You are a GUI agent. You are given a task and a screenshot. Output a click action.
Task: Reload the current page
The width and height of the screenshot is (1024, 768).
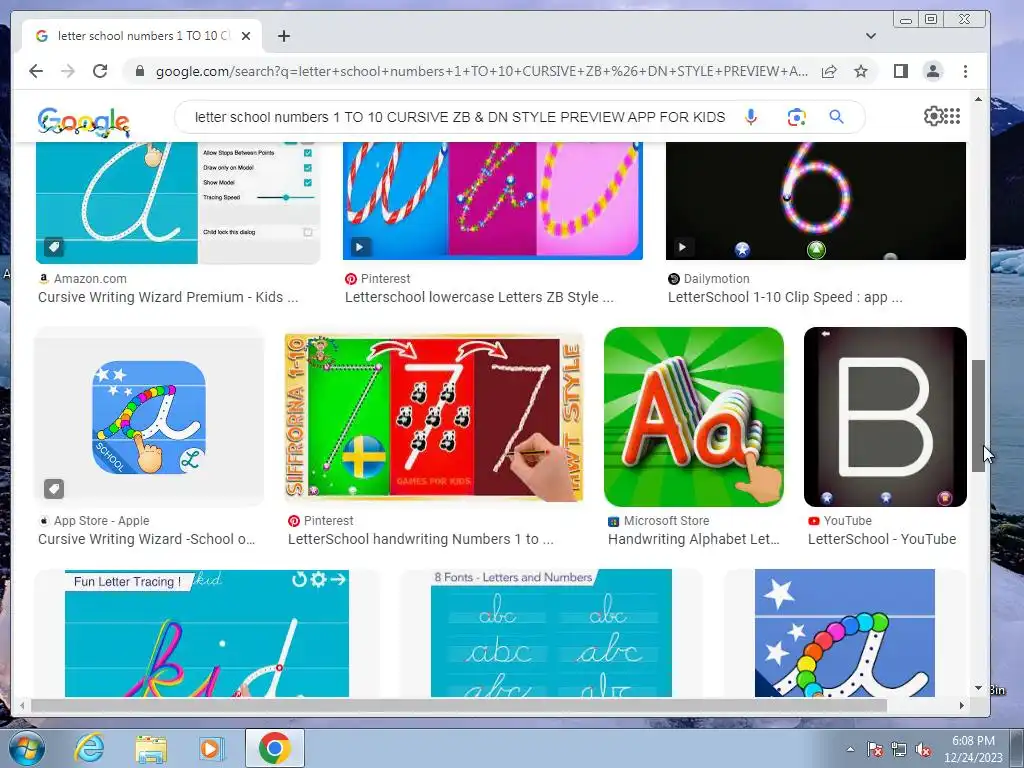tap(100, 71)
